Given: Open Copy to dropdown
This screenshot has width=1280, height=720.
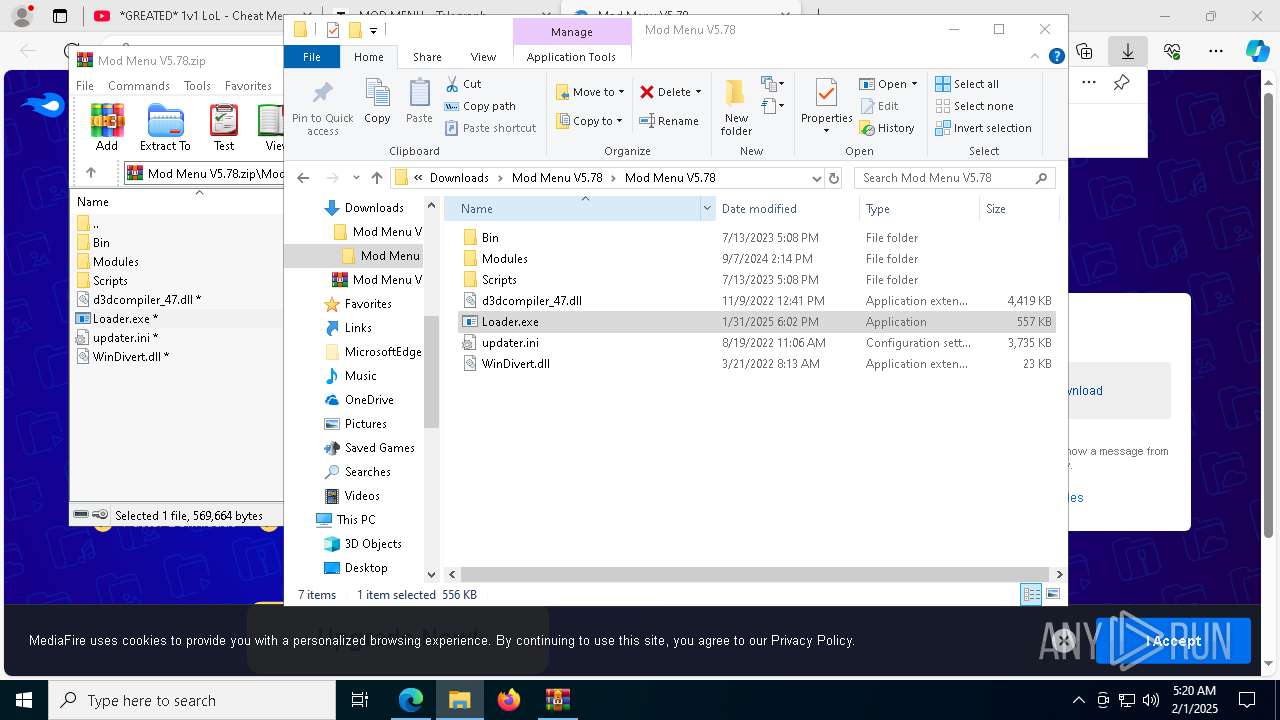Looking at the screenshot, I should coord(590,121).
